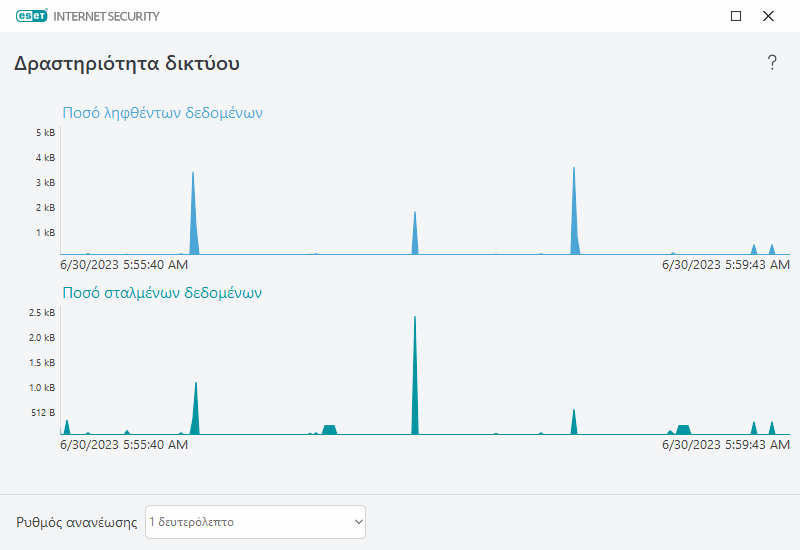Click received chart start timestamp 5:55:40 AM
Viewport: 800px width, 550px height.
[124, 265]
